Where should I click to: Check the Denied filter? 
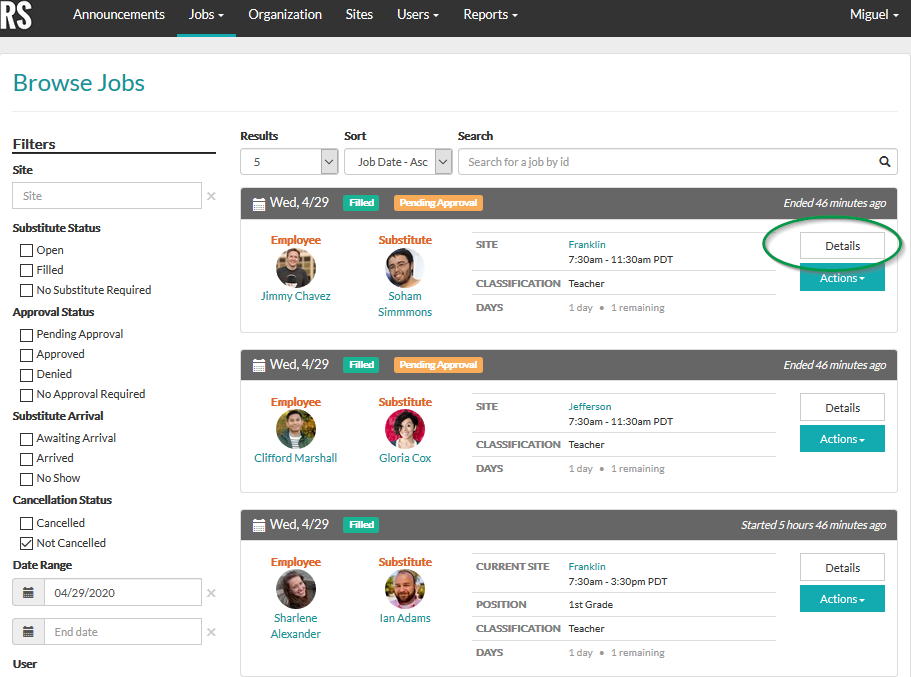[26, 375]
